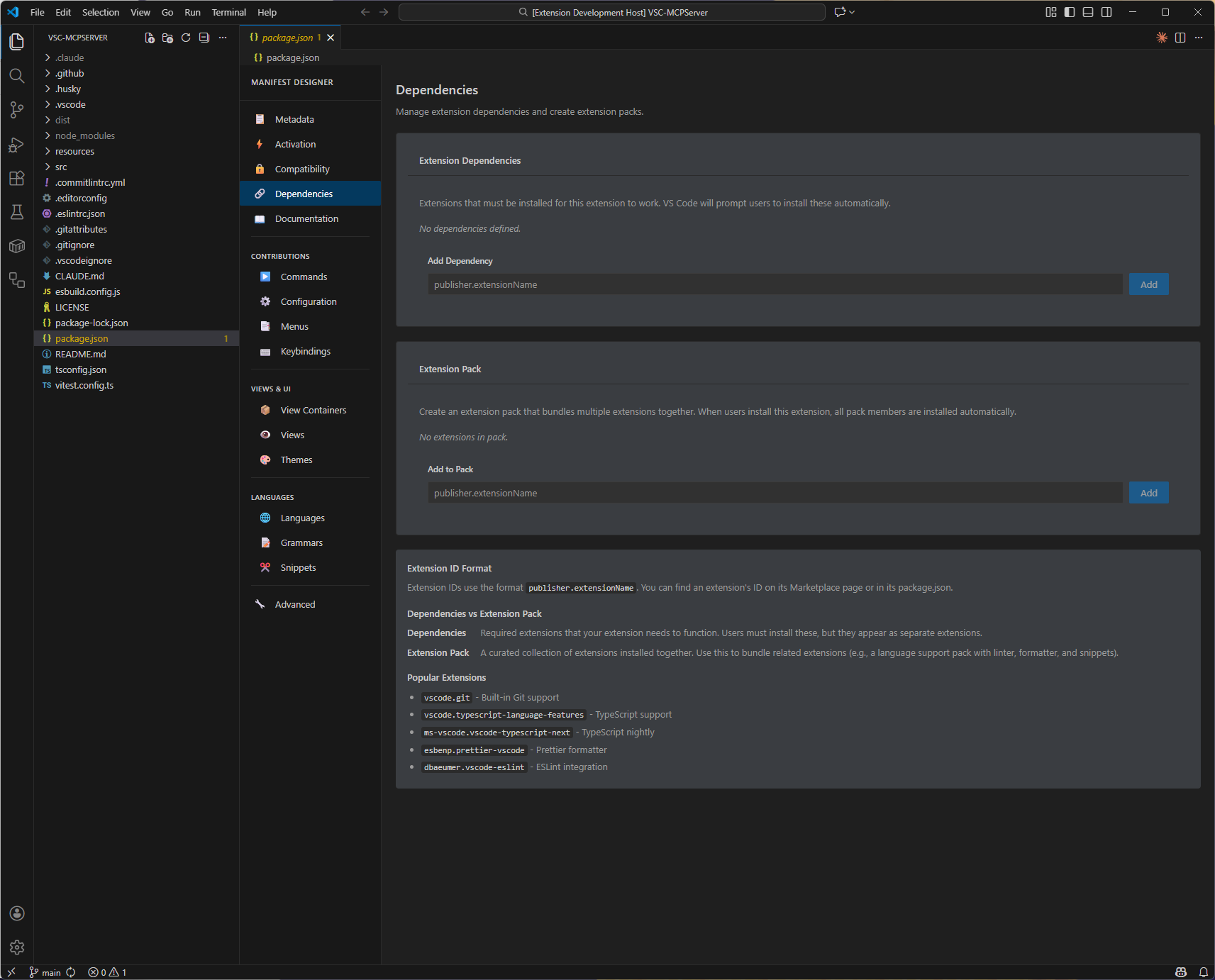Screen dimensions: 1215x980
Task: Expand the .github folder
Action: tap(136, 73)
